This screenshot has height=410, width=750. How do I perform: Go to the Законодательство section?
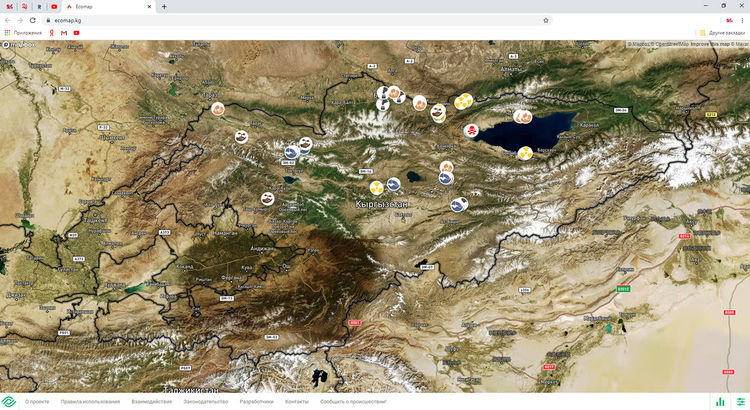point(207,401)
